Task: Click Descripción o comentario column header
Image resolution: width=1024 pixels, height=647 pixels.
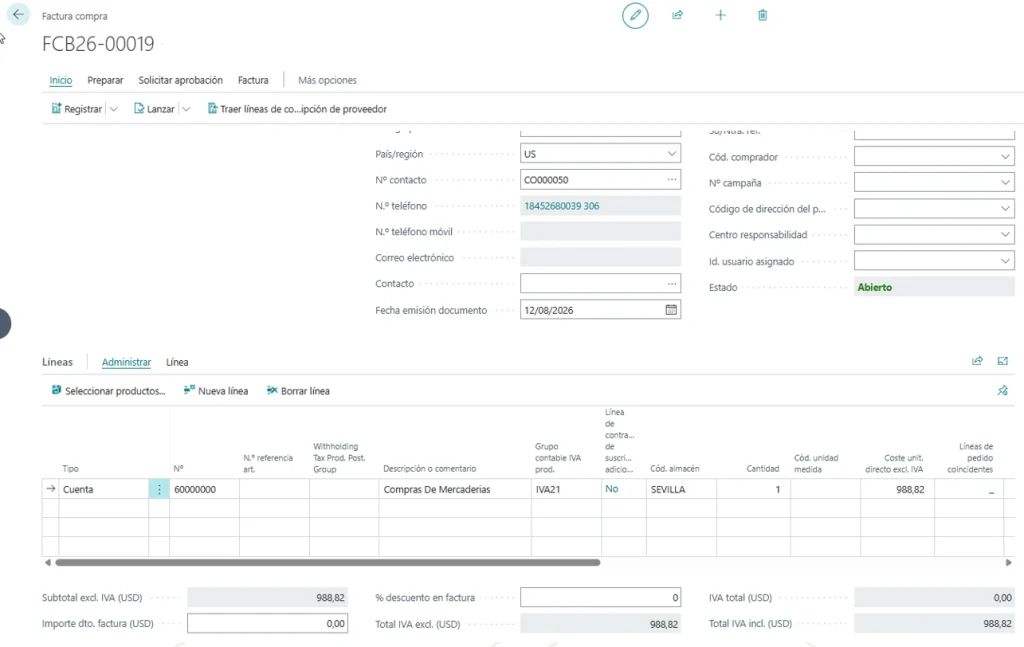Action: 430,469
